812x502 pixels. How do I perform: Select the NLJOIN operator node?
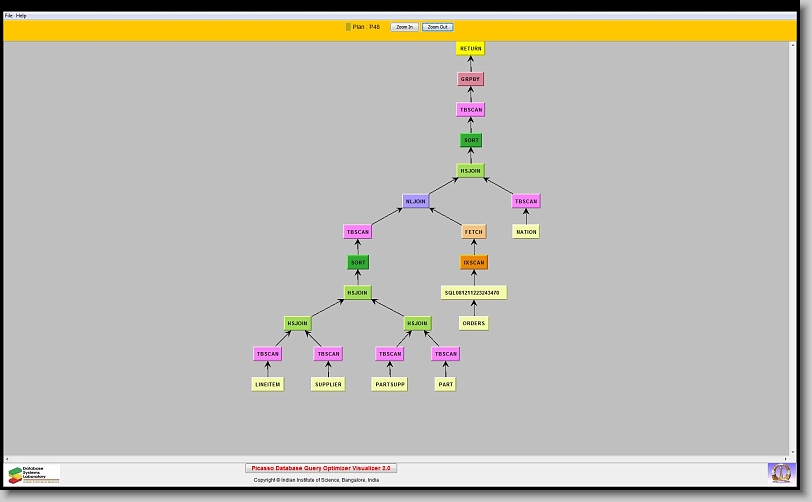click(416, 201)
